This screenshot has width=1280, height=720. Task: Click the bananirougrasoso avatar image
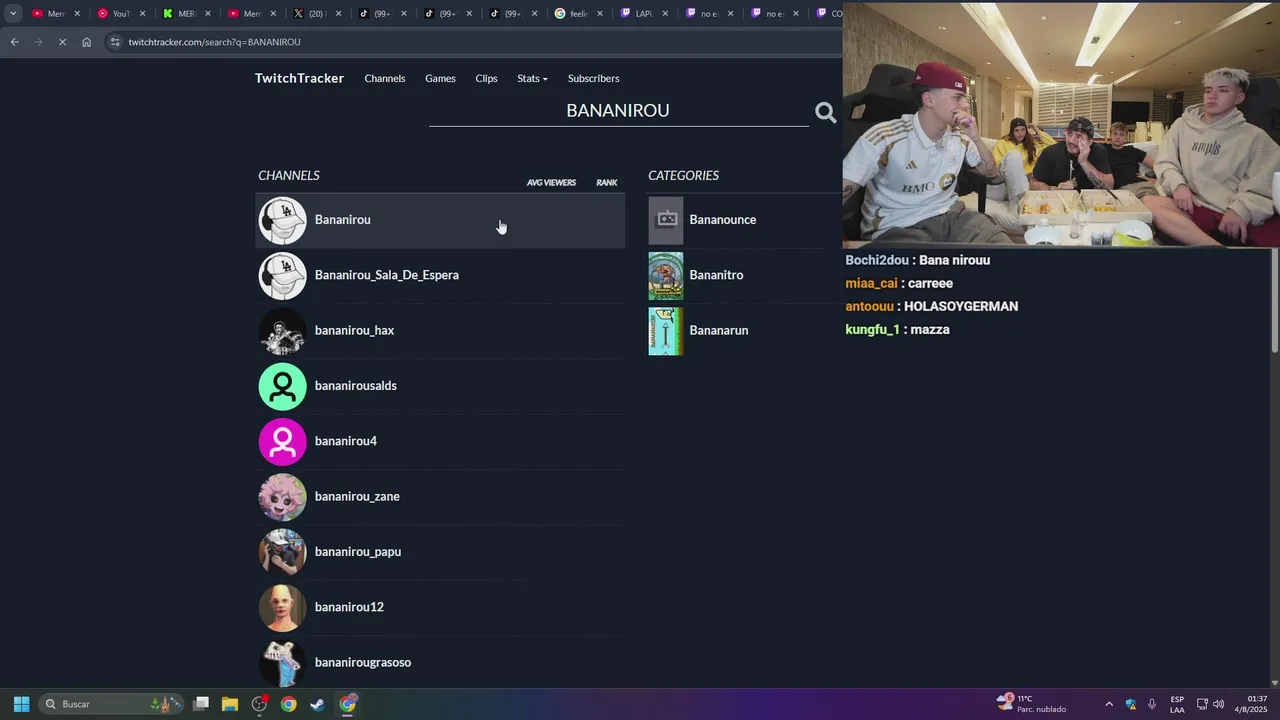(x=283, y=663)
